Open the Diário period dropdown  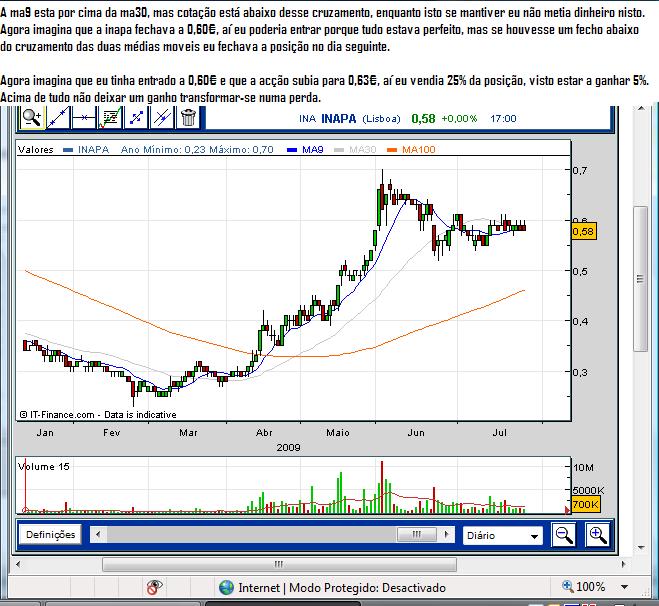(x=503, y=535)
